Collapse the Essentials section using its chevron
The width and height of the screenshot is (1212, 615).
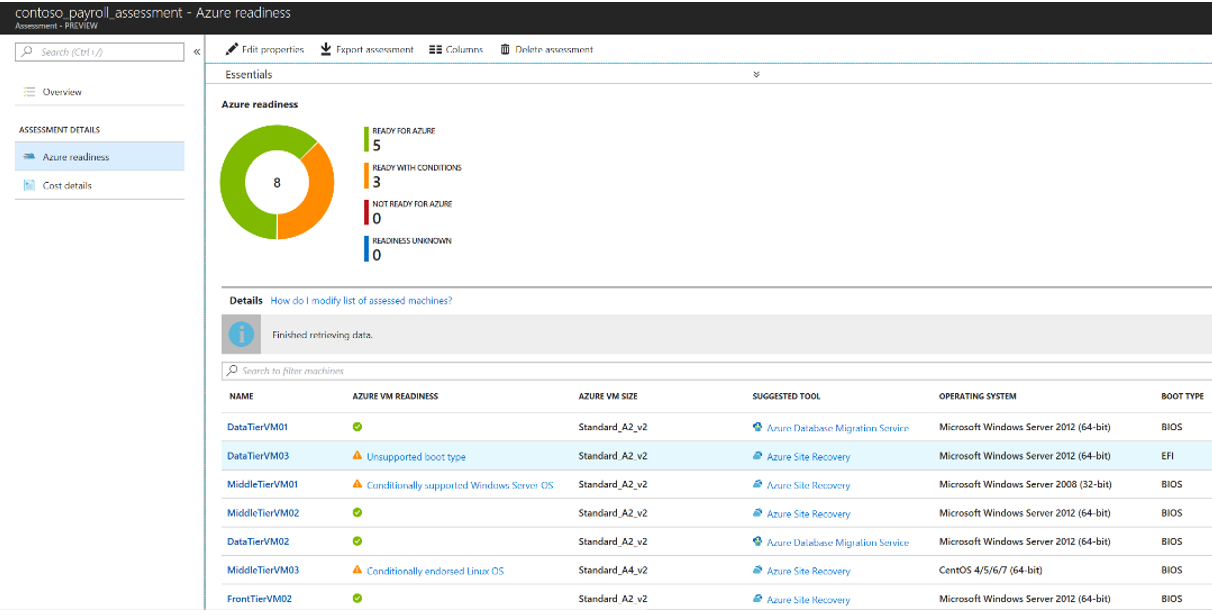tap(757, 73)
